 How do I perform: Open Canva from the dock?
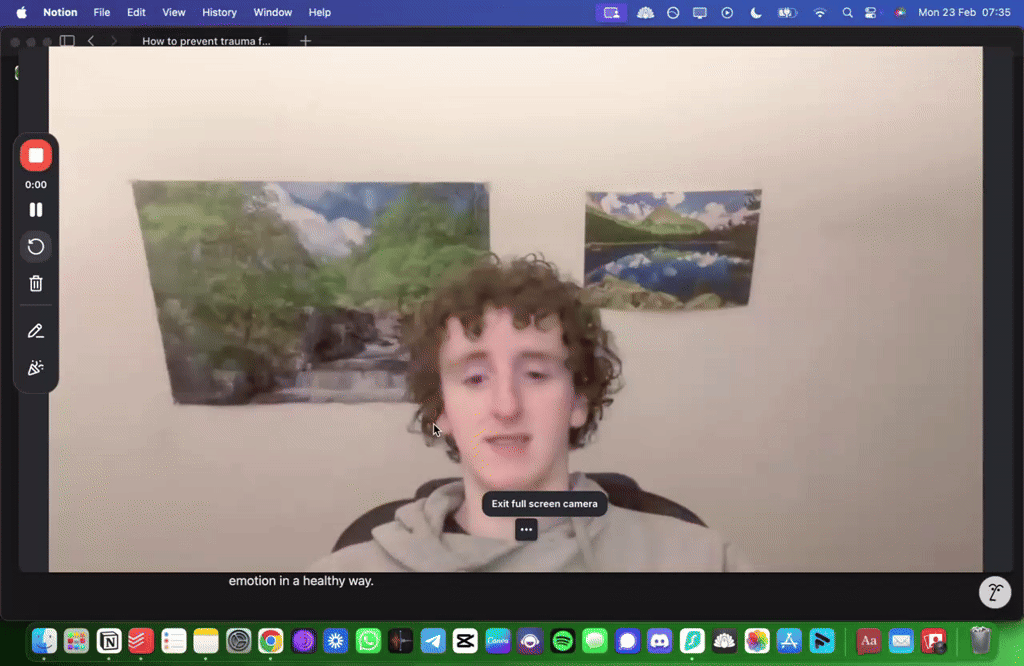pyautogui.click(x=498, y=641)
